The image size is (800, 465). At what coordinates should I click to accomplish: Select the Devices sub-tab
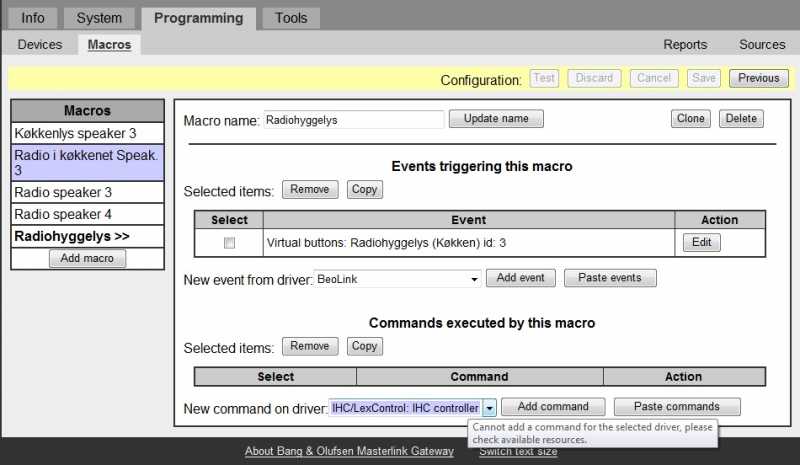pos(40,44)
